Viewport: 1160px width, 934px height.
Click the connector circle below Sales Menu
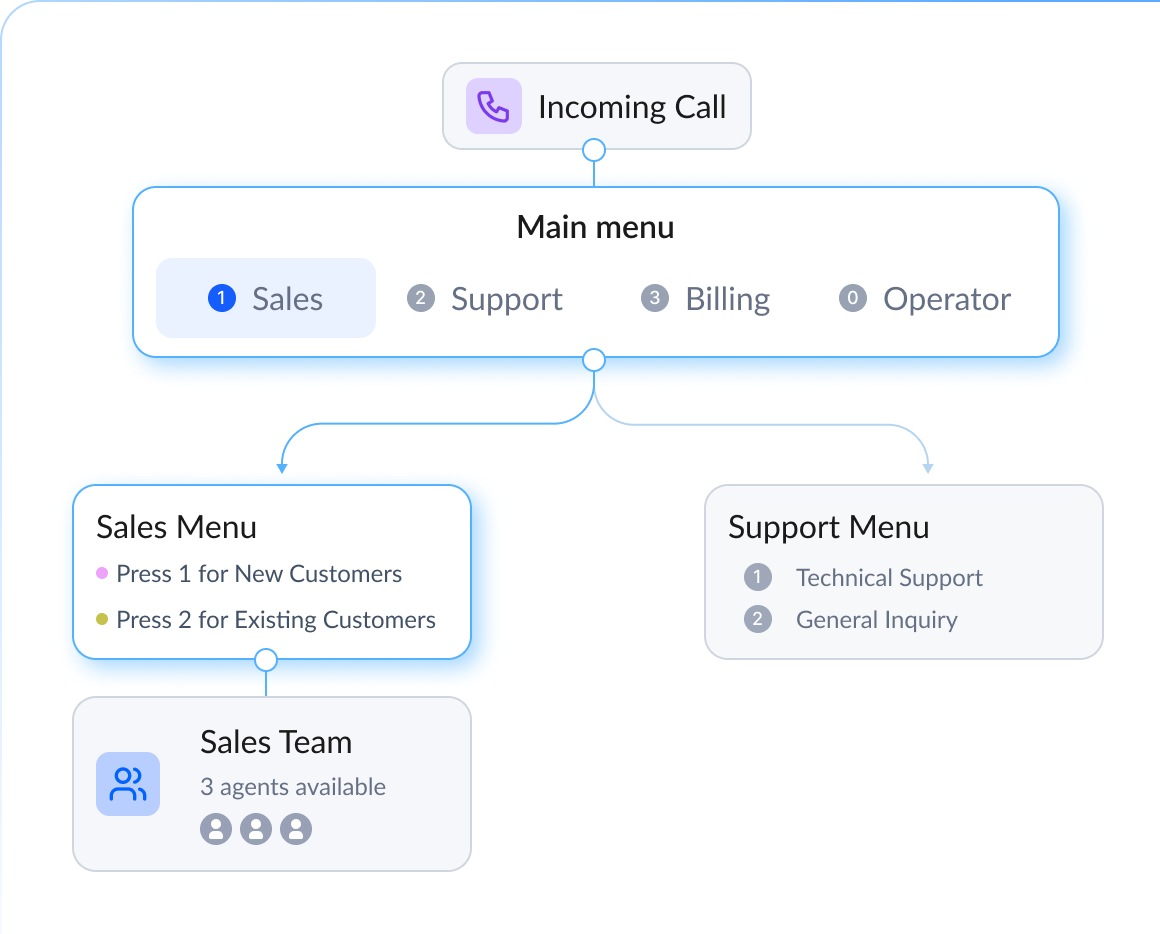tap(266, 660)
